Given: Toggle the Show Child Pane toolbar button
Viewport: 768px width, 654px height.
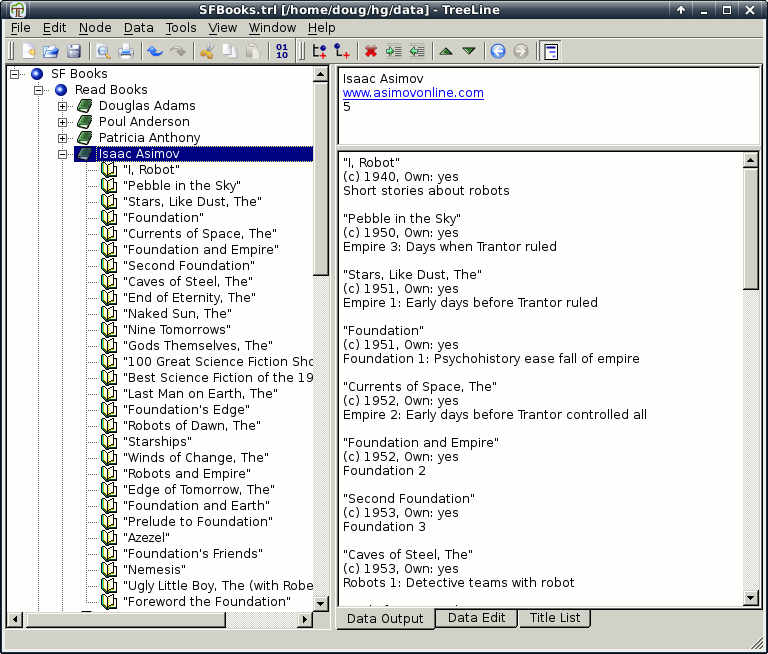Looking at the screenshot, I should coord(551,51).
